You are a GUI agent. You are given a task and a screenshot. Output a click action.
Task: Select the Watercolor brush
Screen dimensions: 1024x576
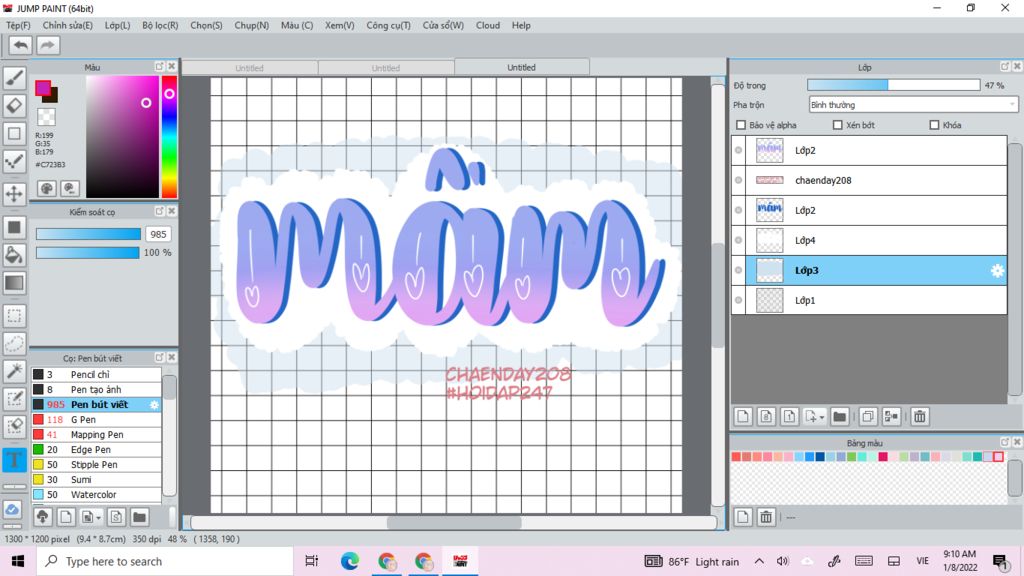96,494
